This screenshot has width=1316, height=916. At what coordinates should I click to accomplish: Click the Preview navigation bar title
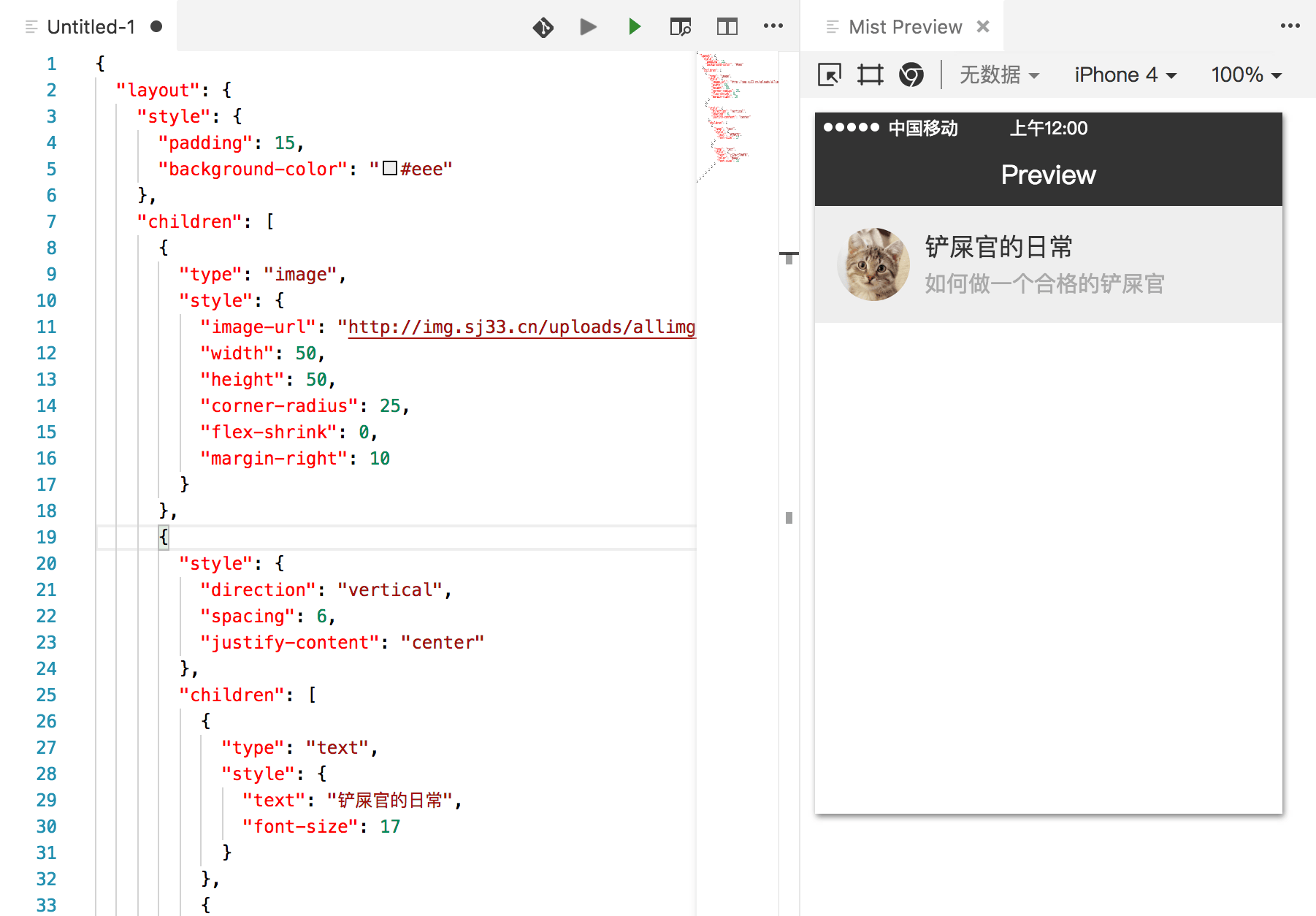point(1048,175)
